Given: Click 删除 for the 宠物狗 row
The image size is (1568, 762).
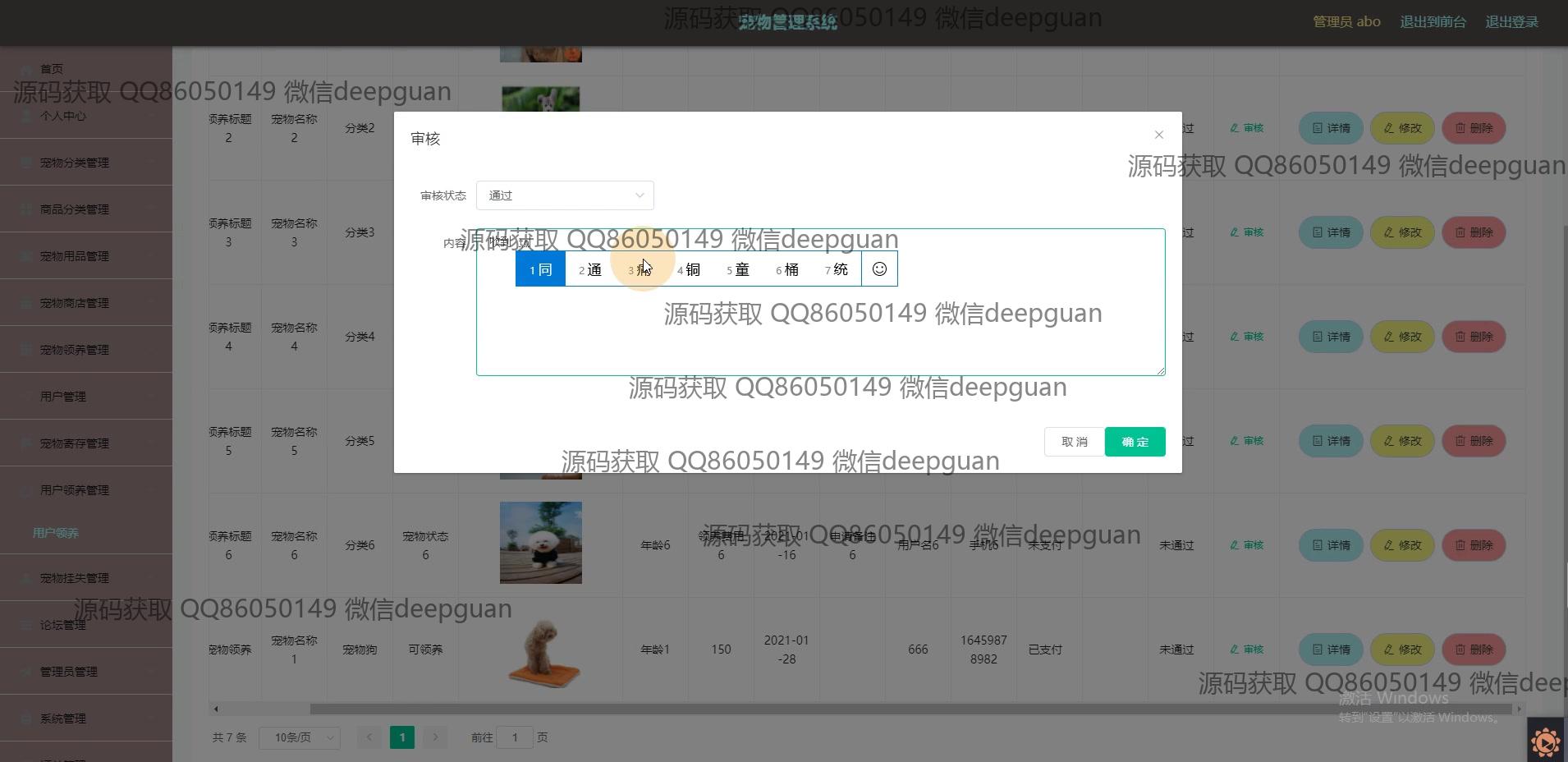Looking at the screenshot, I should tap(1474, 650).
